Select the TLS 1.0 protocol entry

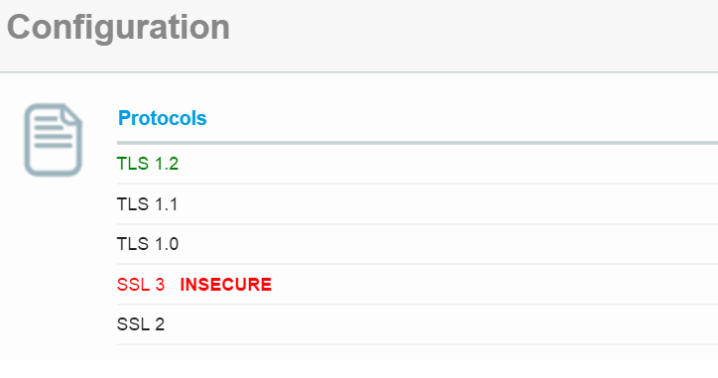tap(147, 244)
